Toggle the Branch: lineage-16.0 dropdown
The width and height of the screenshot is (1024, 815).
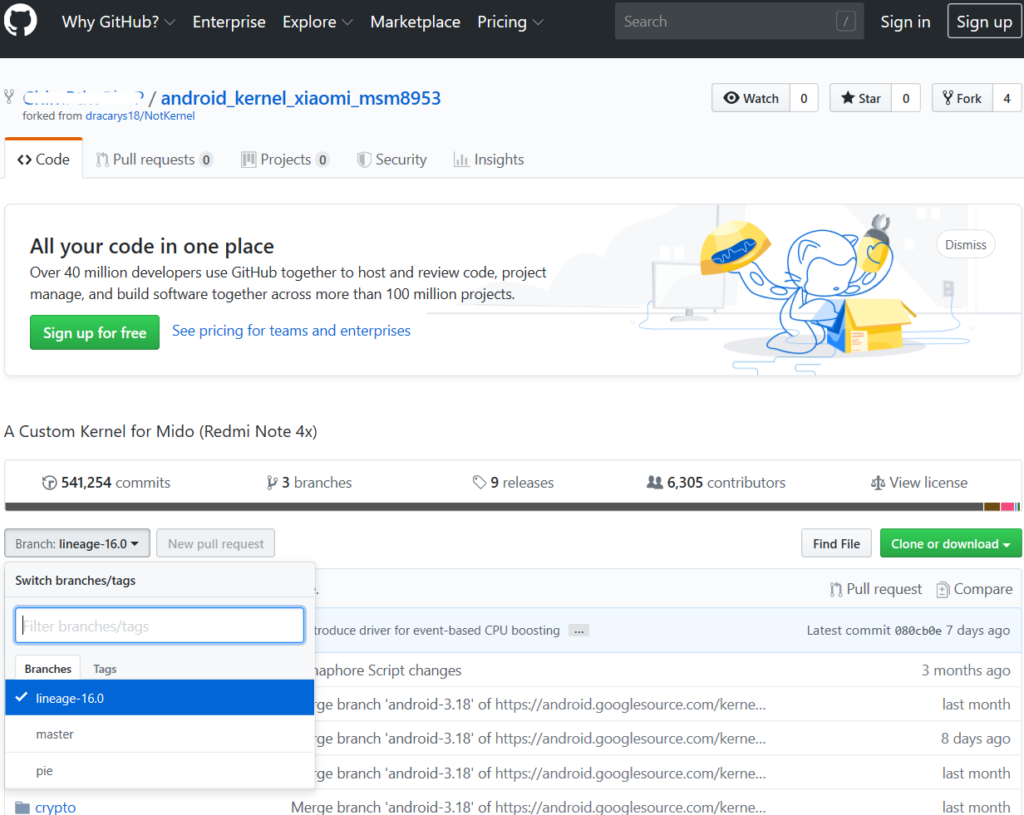pyautogui.click(x=77, y=543)
